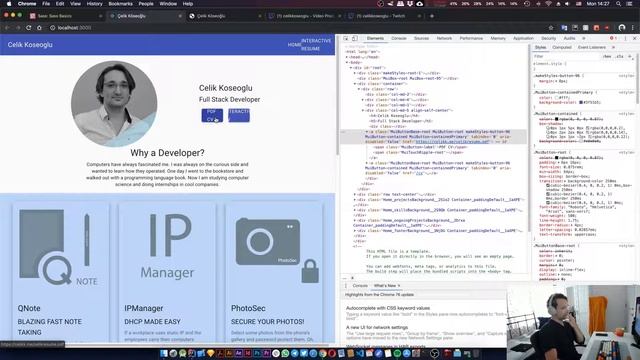Launch Visual Studio Code from dock

tap(360, 353)
